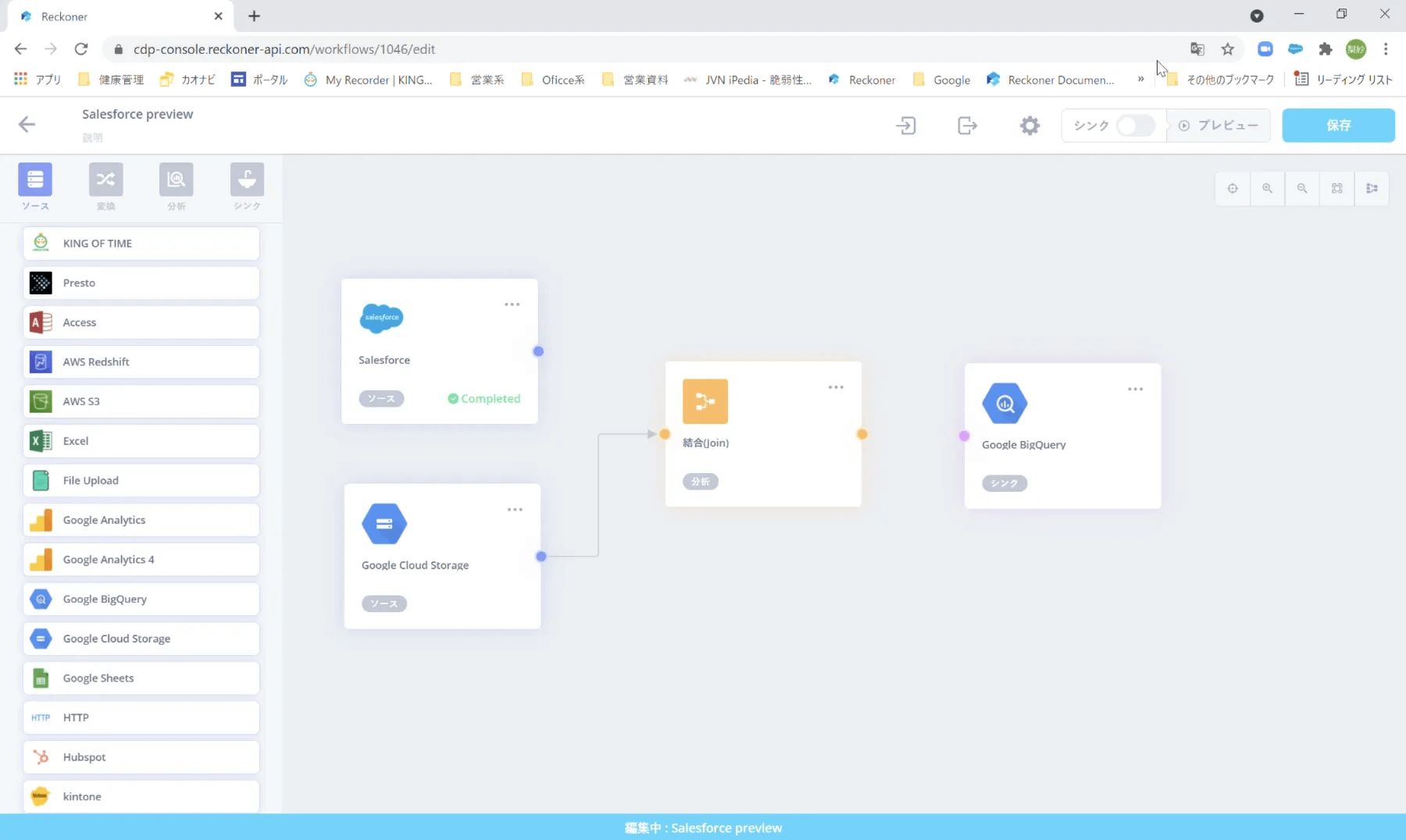Select the 結合(Join) node icon
Screen dimensions: 1406x840
coord(705,401)
